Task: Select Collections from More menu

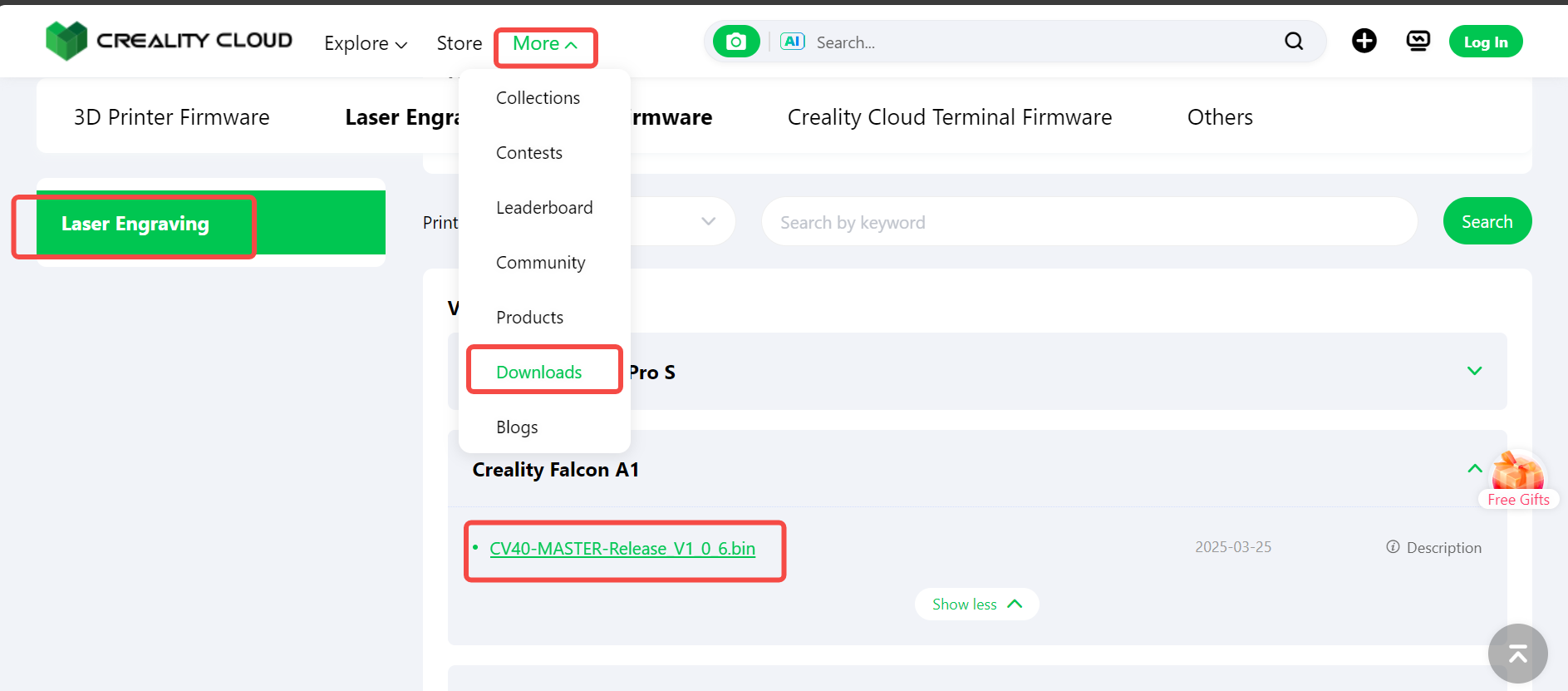Action: [x=538, y=98]
